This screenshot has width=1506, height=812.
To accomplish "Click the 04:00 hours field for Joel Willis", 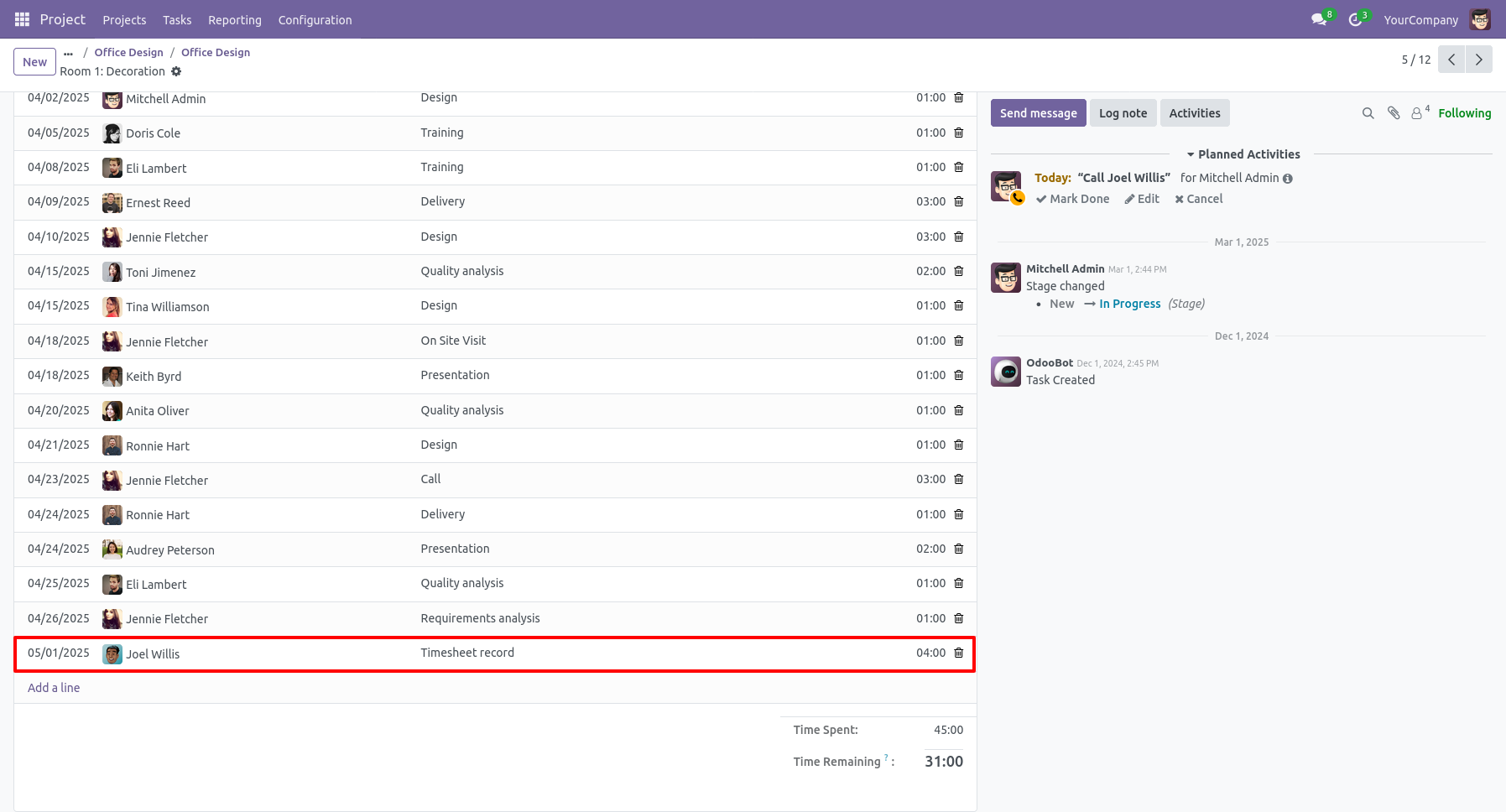I will [930, 653].
